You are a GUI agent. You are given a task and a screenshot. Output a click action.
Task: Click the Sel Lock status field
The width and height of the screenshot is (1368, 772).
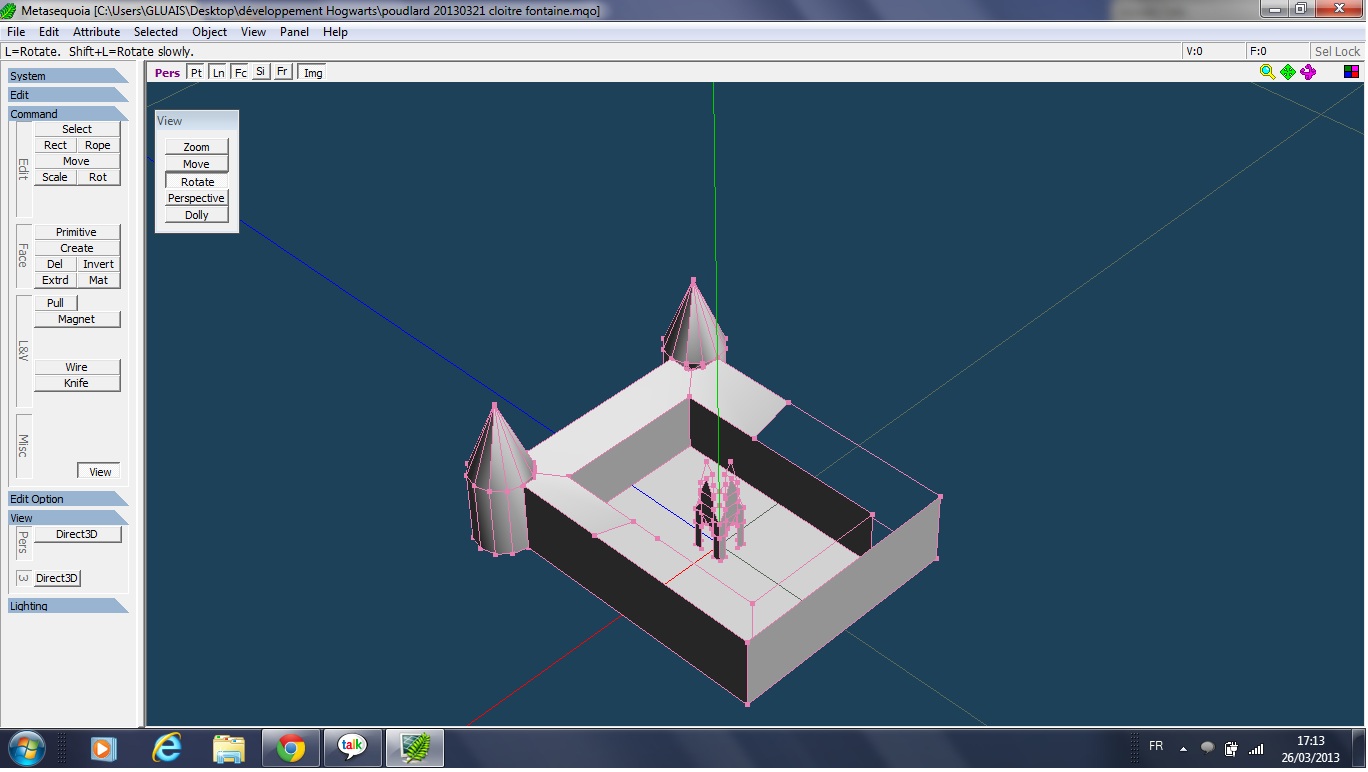pos(1337,51)
